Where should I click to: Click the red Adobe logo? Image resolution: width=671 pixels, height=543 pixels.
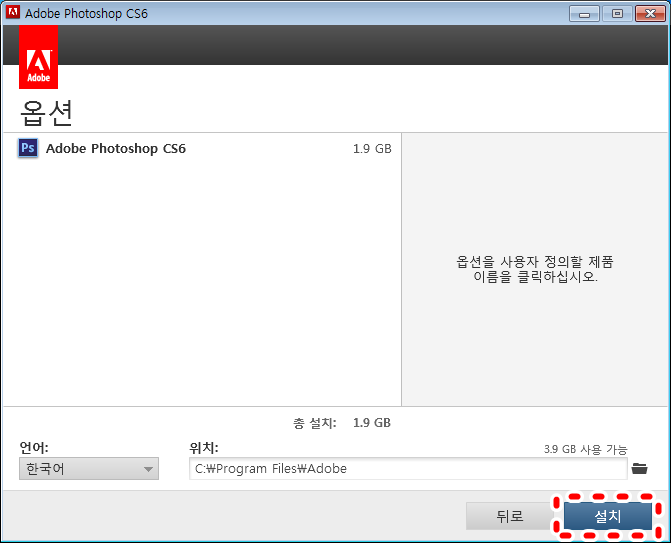coord(39,57)
